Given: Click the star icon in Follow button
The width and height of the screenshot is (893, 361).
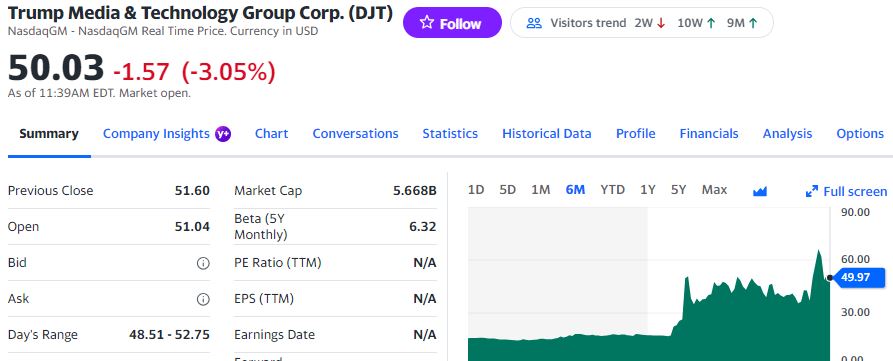Looking at the screenshot, I should (x=427, y=23).
